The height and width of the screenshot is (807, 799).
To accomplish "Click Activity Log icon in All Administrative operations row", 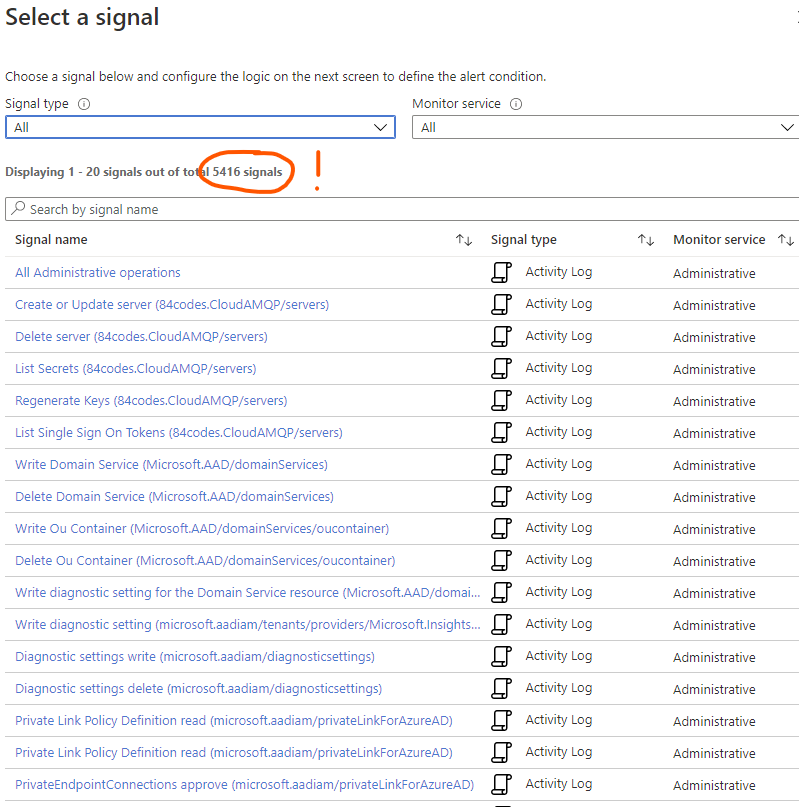I will 502,273.
